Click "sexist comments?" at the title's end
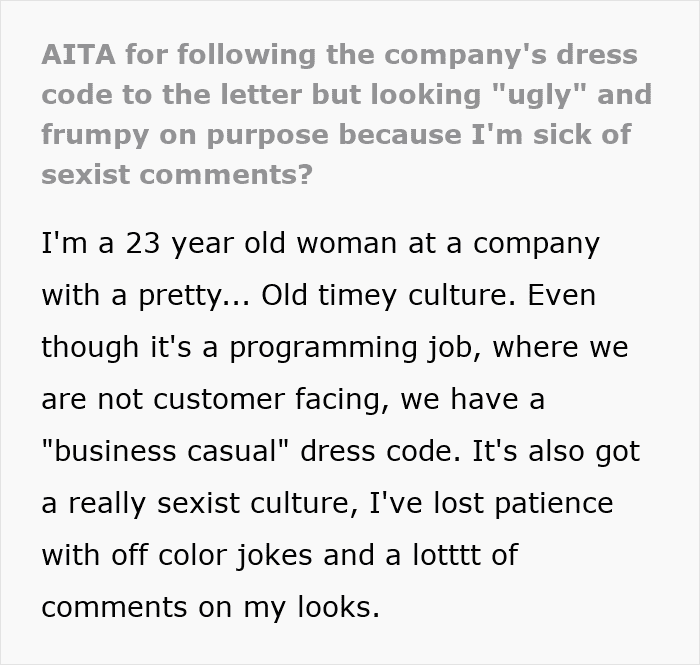The height and width of the screenshot is (665, 700). [x=176, y=174]
